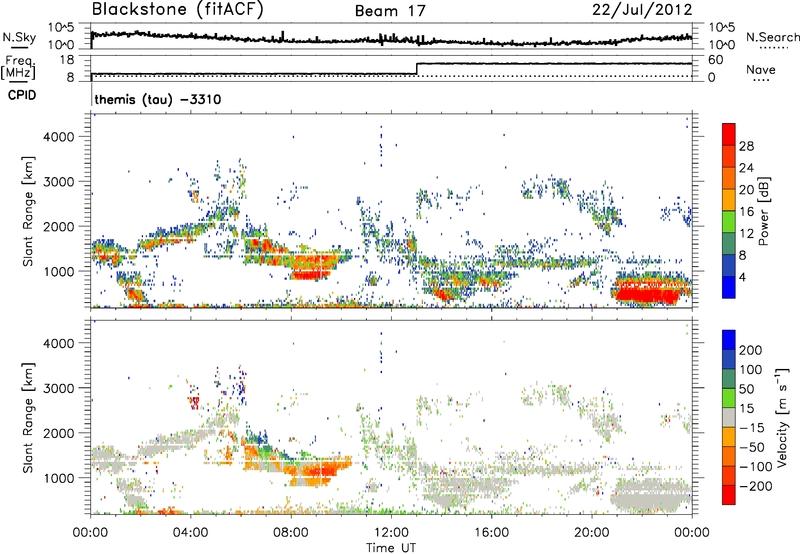This screenshot has width=800, height=554.
Task: Select the '-100' label on Velocity colorbar
Action: pos(755,467)
